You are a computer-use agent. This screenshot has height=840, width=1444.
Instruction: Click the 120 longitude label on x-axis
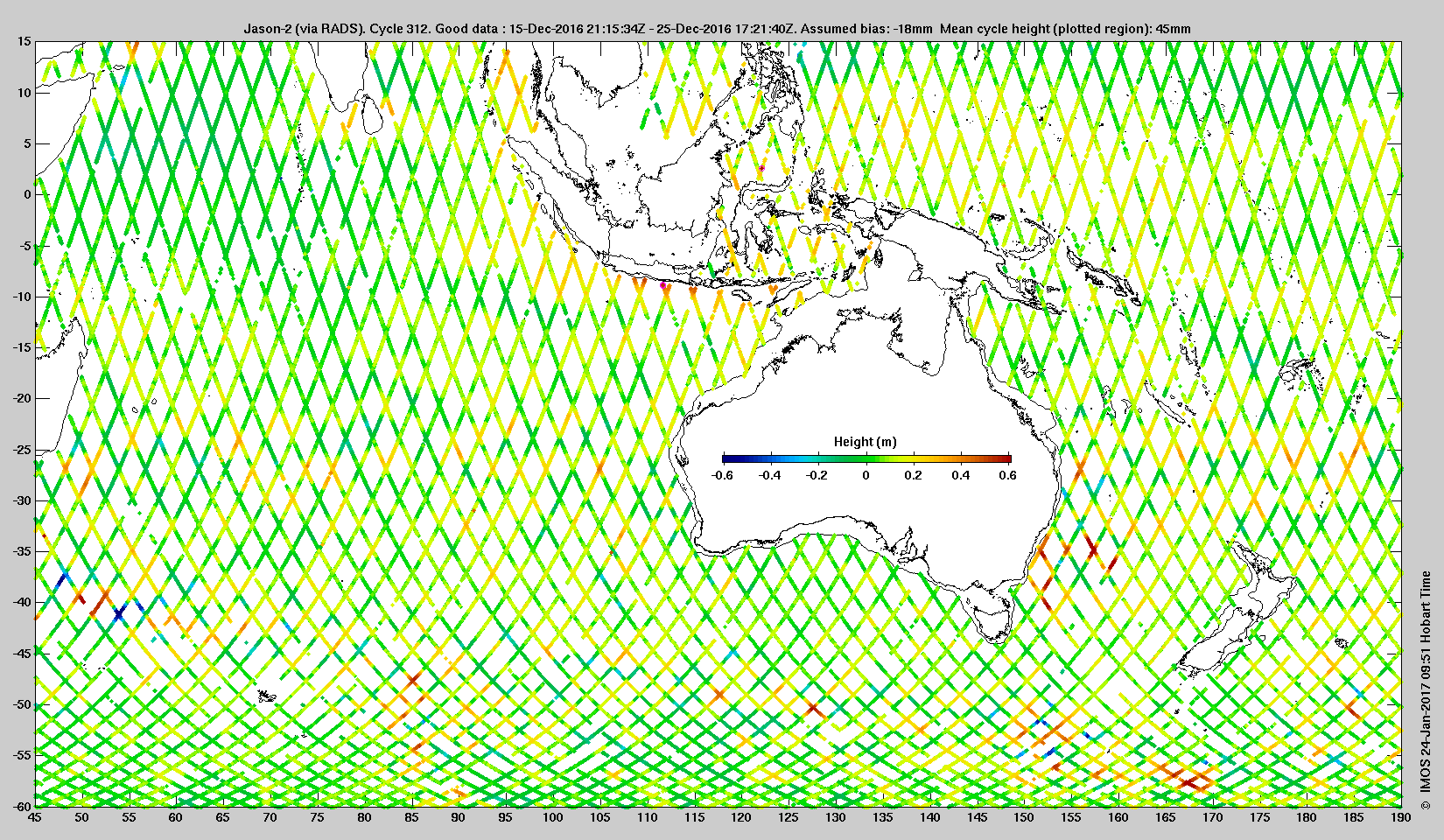[x=741, y=818]
